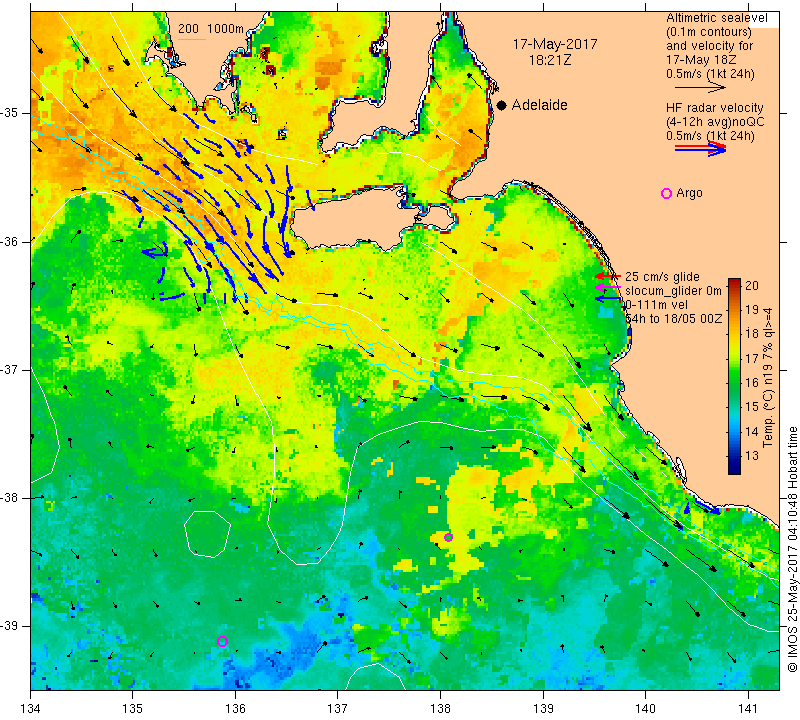Click the longitude axis label '140'

point(645,708)
